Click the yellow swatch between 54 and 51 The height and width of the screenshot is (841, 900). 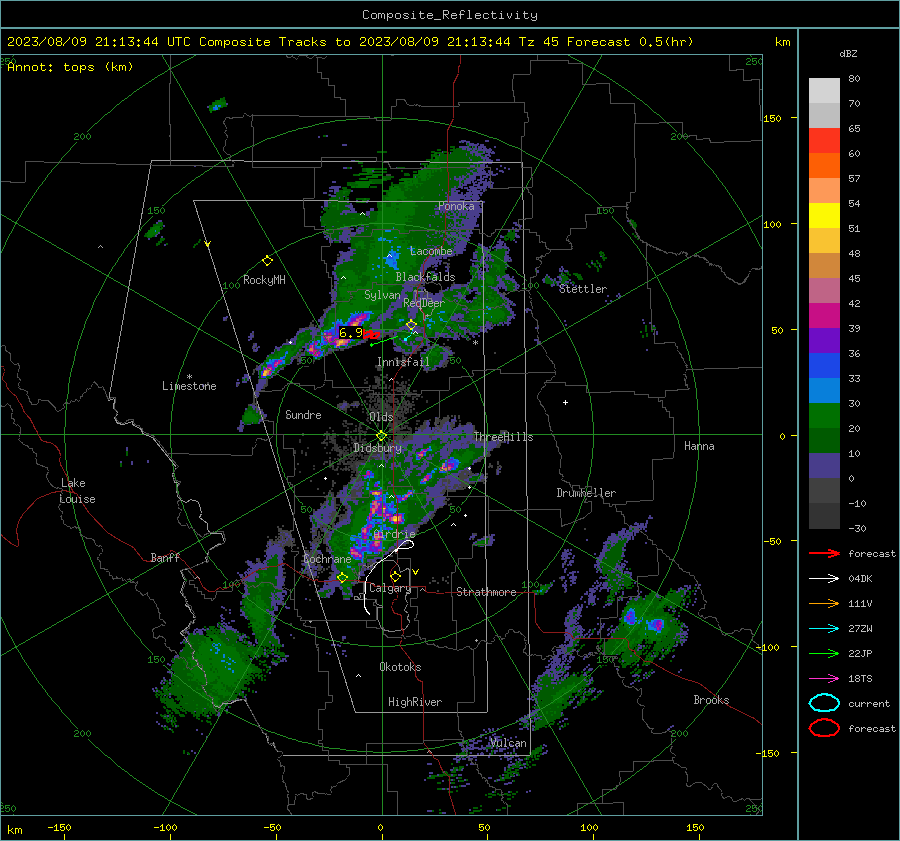point(824,216)
